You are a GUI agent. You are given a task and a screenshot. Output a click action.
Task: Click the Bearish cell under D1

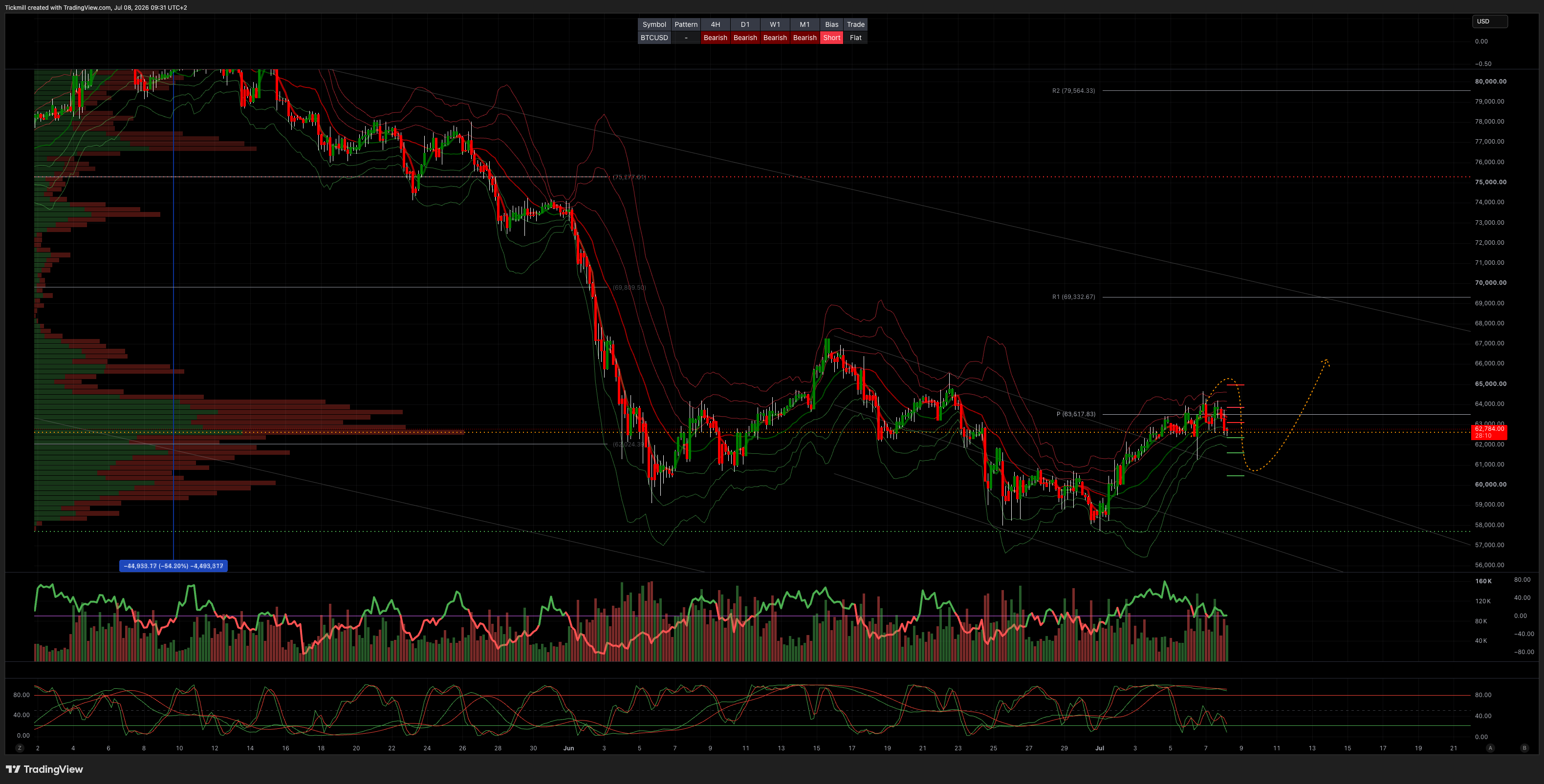pyautogui.click(x=745, y=38)
